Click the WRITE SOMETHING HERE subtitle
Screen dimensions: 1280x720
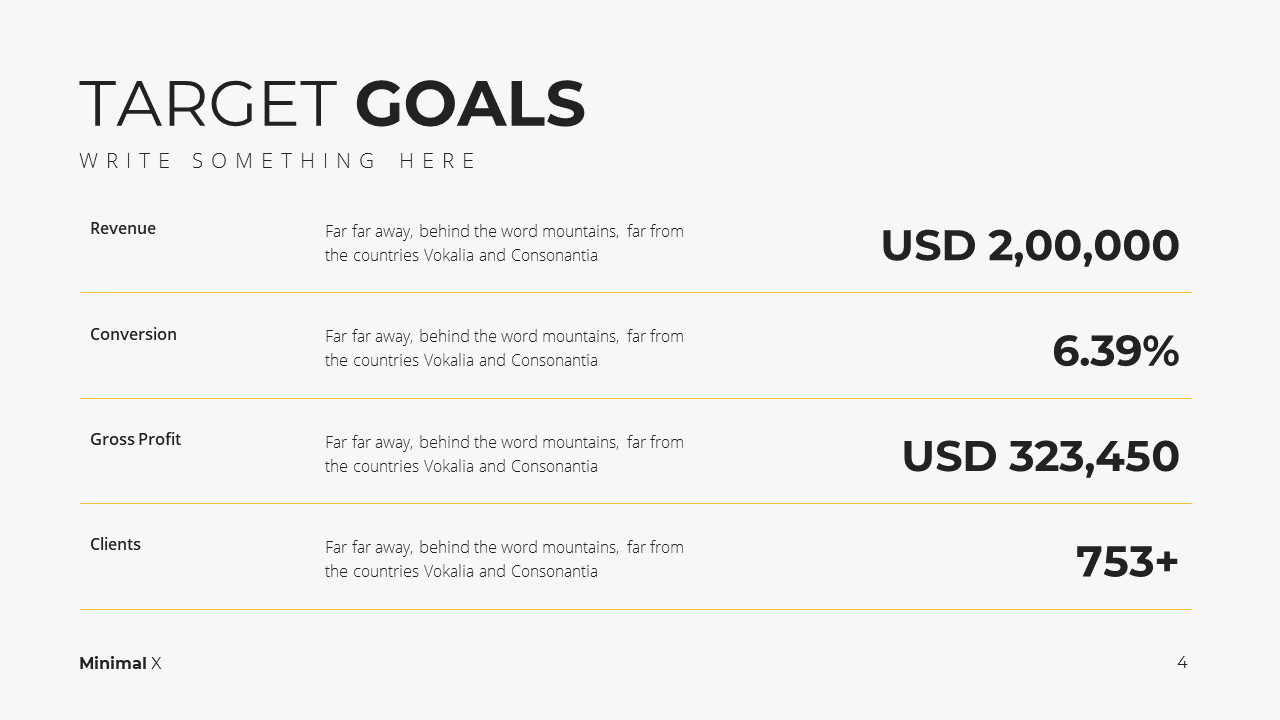279,161
